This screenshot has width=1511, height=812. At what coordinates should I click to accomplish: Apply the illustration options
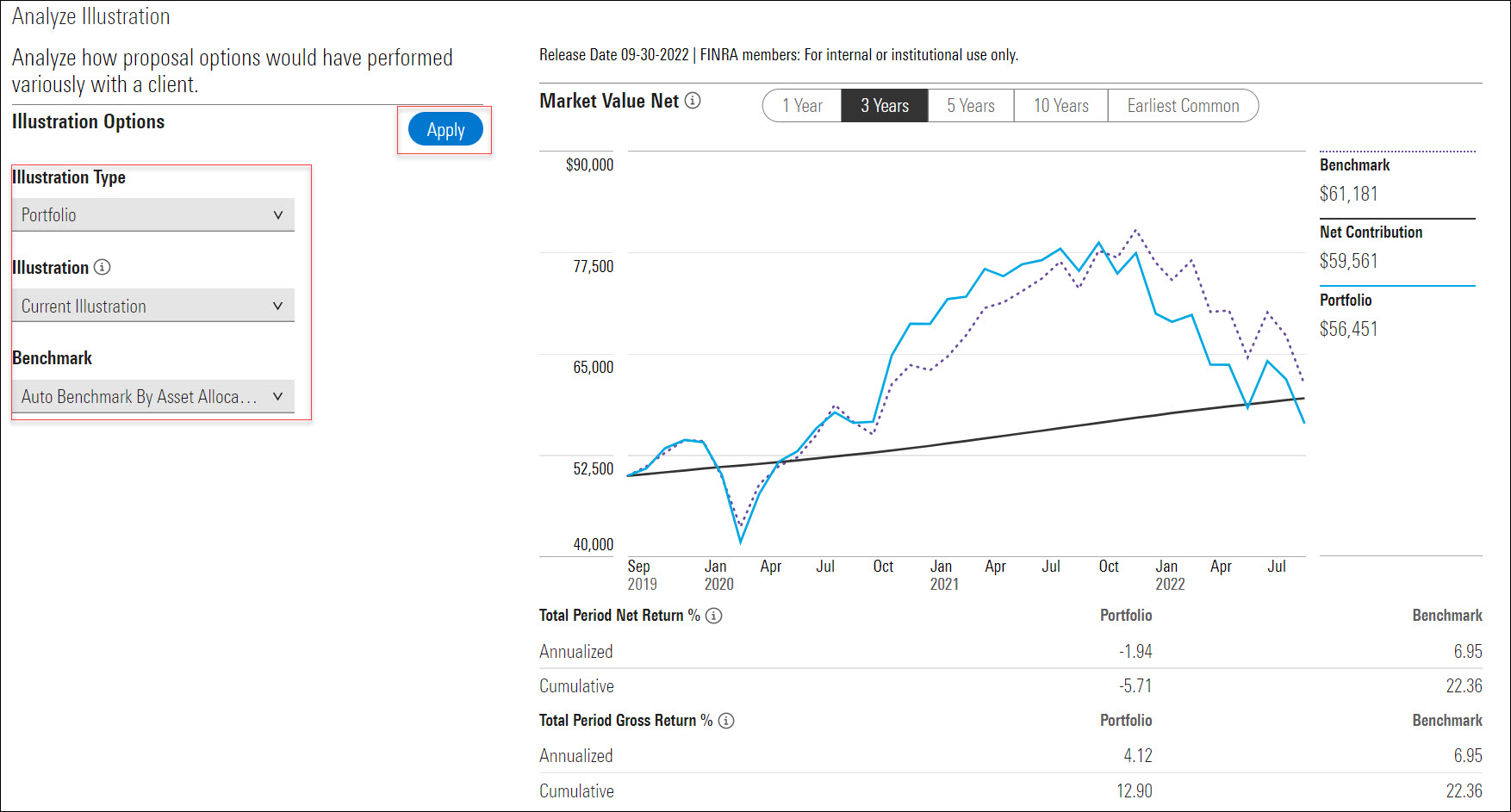(445, 130)
